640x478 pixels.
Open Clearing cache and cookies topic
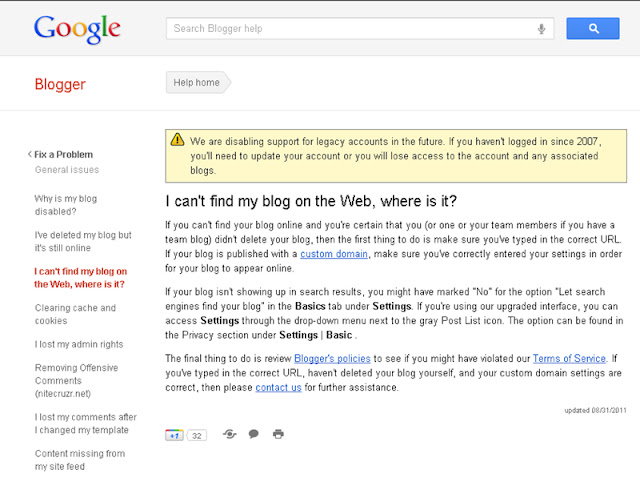pyautogui.click(x=75, y=314)
